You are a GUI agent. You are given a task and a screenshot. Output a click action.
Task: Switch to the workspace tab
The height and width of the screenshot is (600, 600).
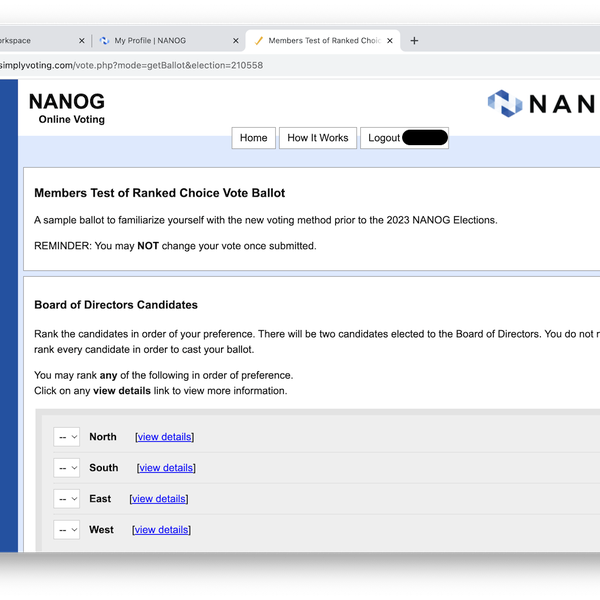[44, 41]
